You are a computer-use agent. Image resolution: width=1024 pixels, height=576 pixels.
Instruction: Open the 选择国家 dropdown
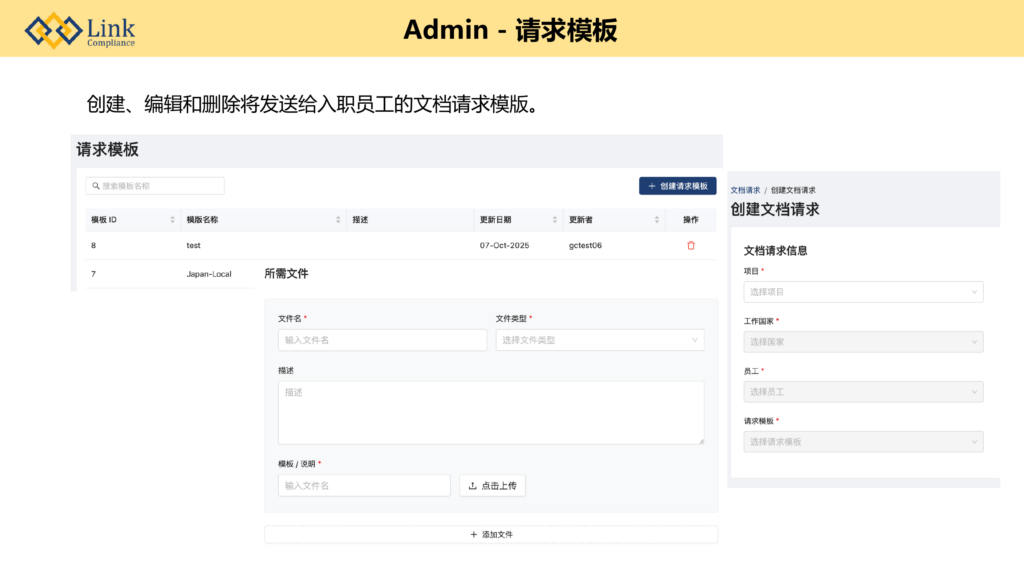864,342
